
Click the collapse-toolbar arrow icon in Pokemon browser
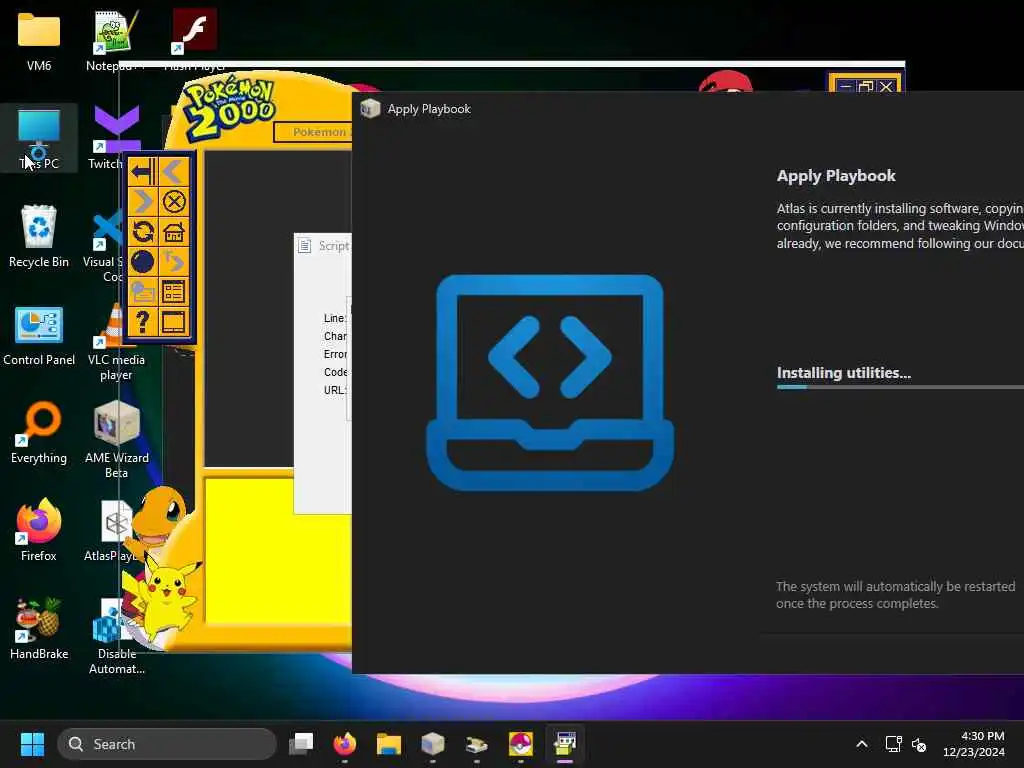click(142, 172)
